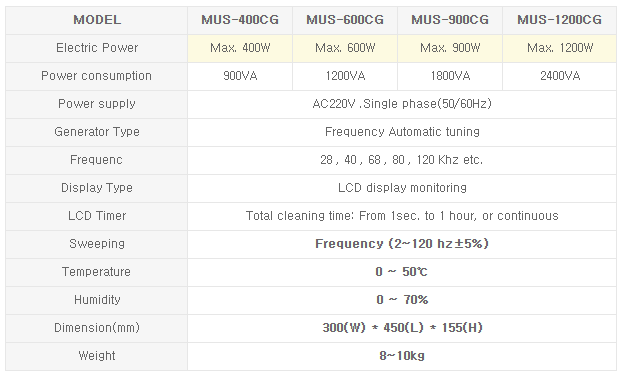The width and height of the screenshot is (619, 374).
Task: Click the 1800VA power consumption value
Action: [x=450, y=76]
